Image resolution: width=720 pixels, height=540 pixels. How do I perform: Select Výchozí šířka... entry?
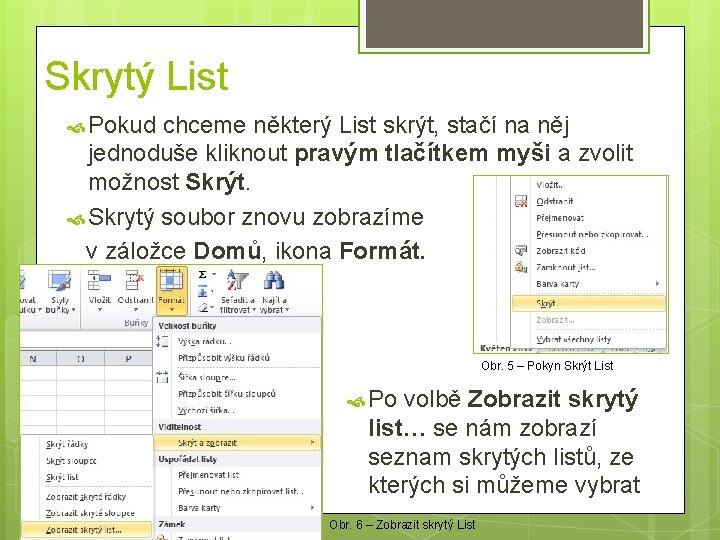click(206, 410)
